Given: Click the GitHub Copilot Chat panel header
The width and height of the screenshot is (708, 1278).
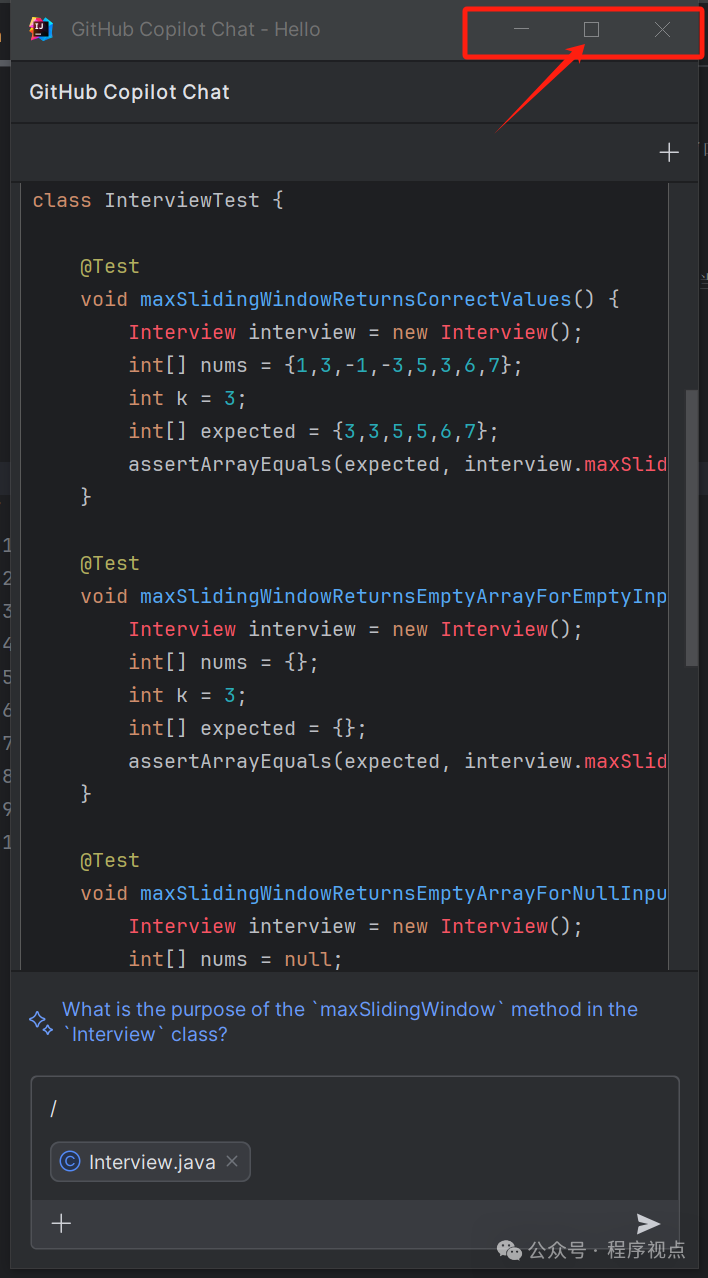Looking at the screenshot, I should [130, 92].
